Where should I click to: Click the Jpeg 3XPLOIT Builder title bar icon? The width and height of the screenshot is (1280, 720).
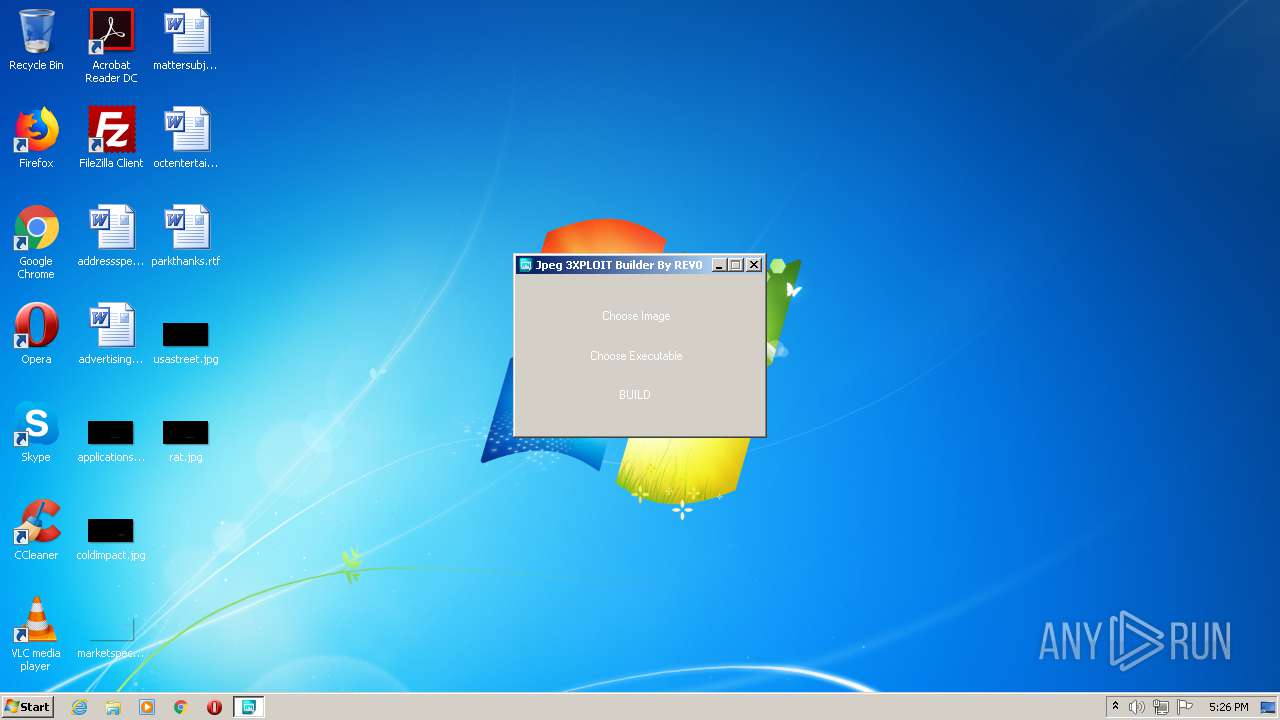click(x=525, y=265)
